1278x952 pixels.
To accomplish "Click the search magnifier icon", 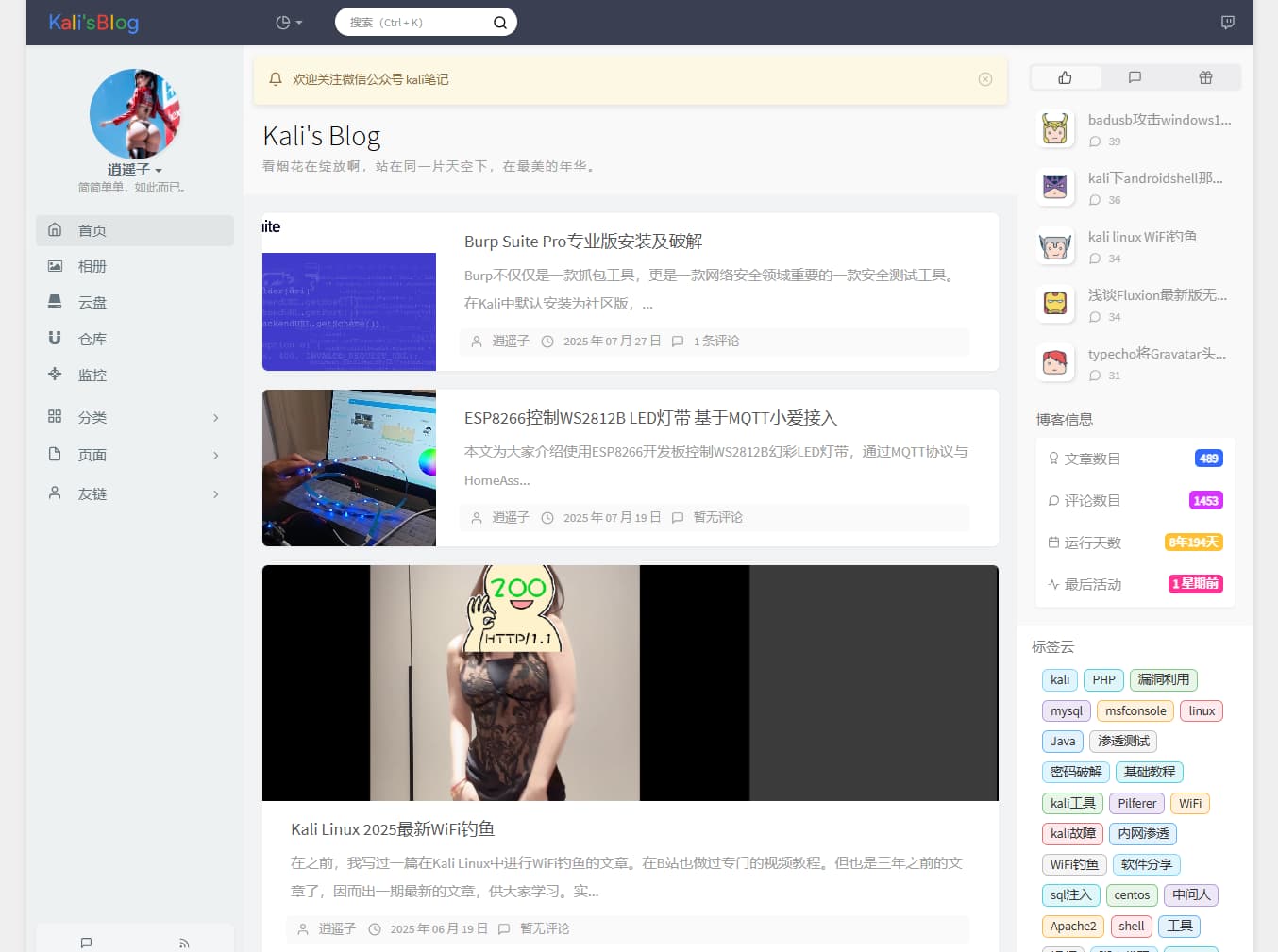I will [499, 23].
